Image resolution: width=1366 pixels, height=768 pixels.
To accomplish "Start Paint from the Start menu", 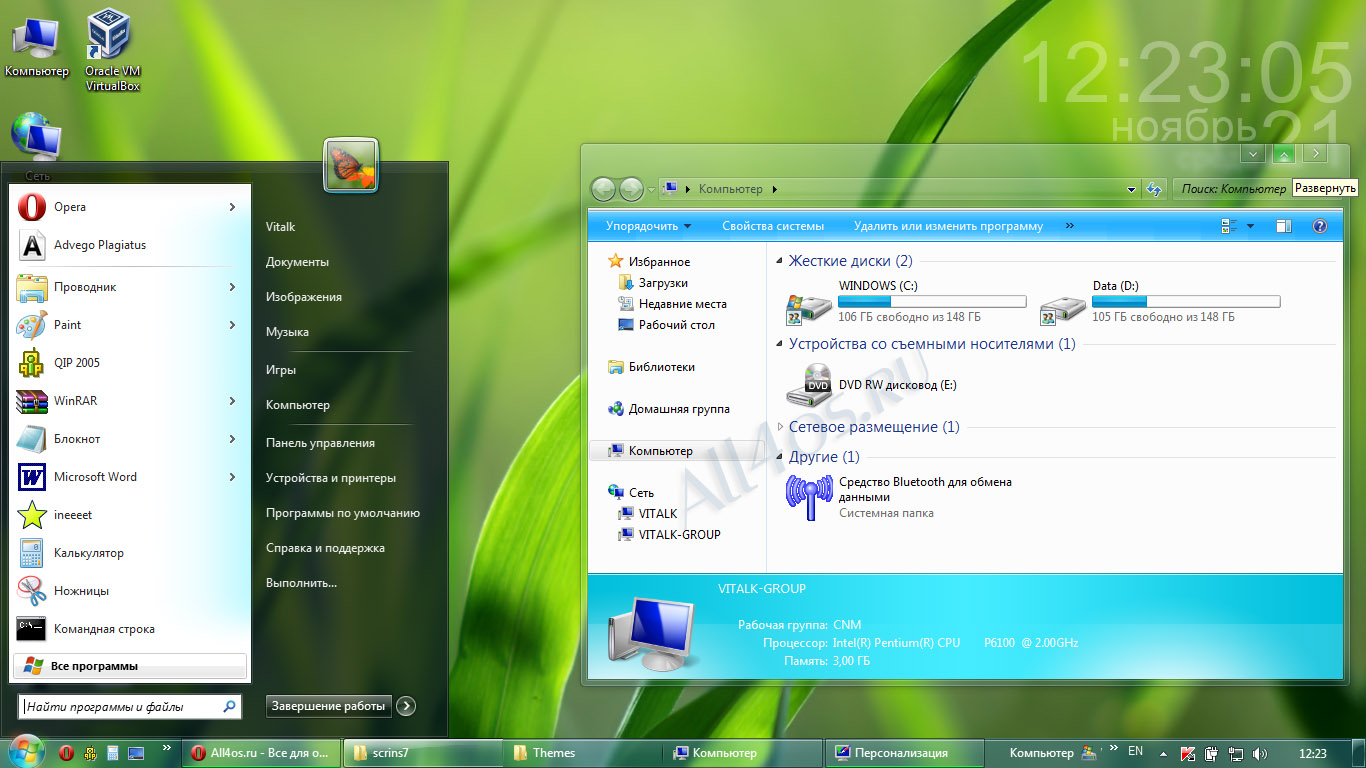I will click(x=128, y=325).
